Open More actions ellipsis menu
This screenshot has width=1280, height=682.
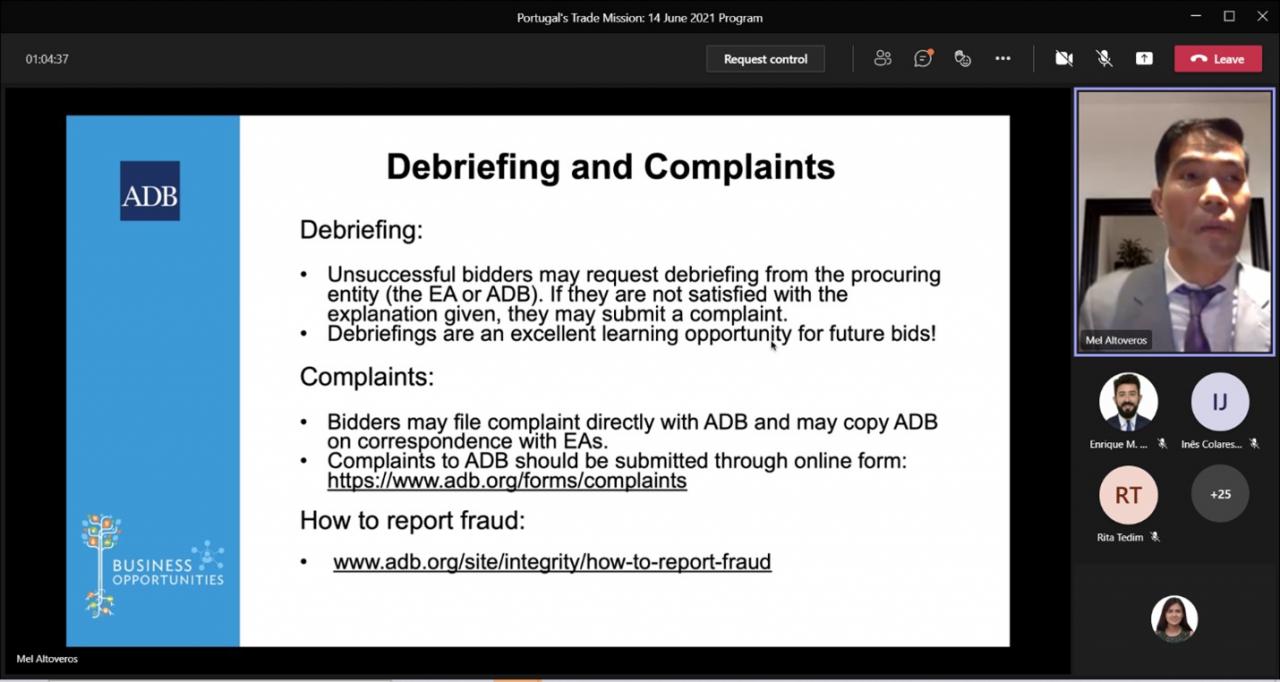tap(1003, 59)
